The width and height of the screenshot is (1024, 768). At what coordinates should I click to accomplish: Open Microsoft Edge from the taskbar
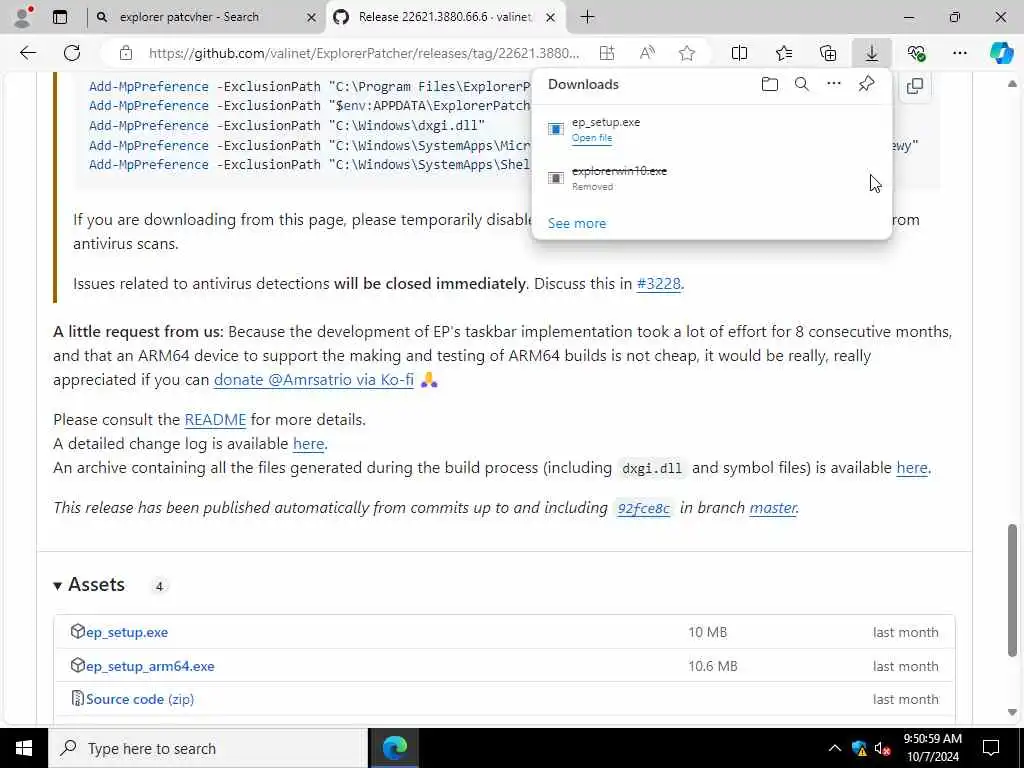point(394,748)
